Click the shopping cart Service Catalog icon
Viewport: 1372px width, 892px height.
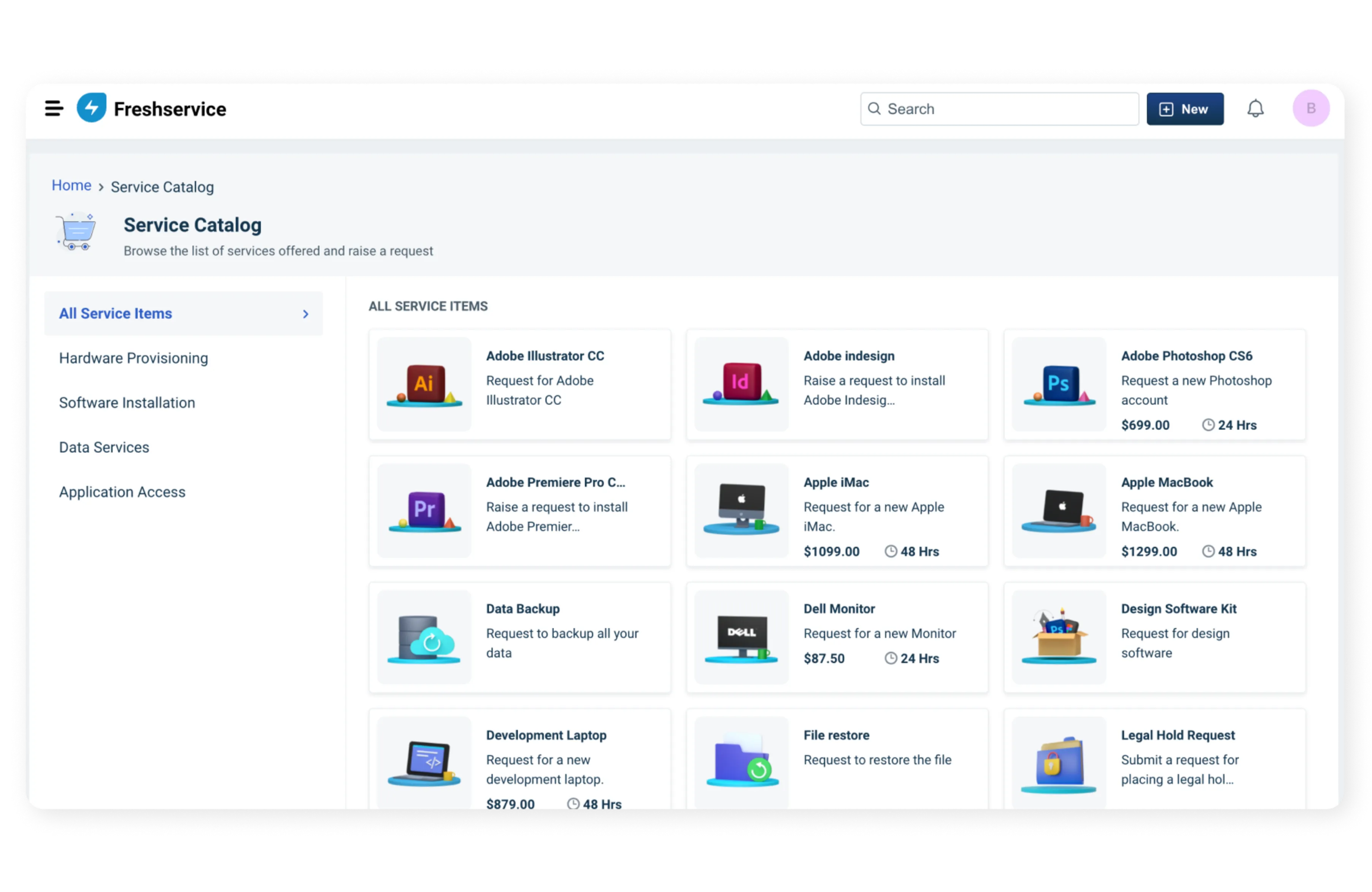tap(76, 231)
